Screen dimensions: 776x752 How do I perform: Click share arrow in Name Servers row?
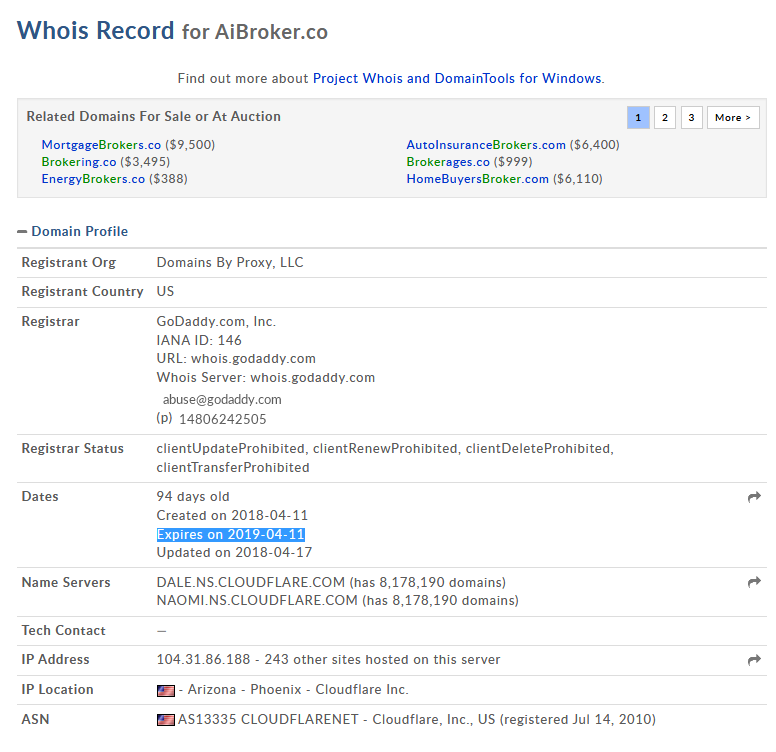[x=754, y=582]
